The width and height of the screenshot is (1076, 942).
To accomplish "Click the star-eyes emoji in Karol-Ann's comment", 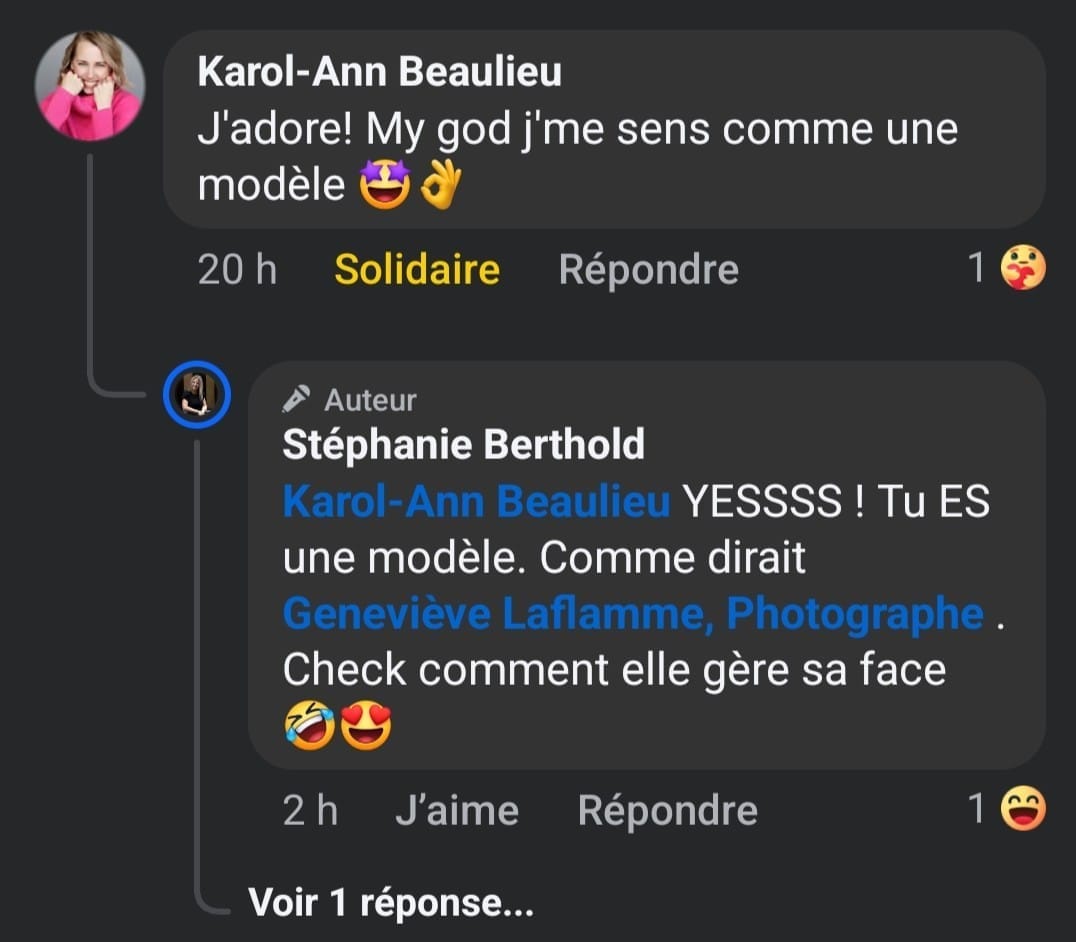I will (385, 185).
